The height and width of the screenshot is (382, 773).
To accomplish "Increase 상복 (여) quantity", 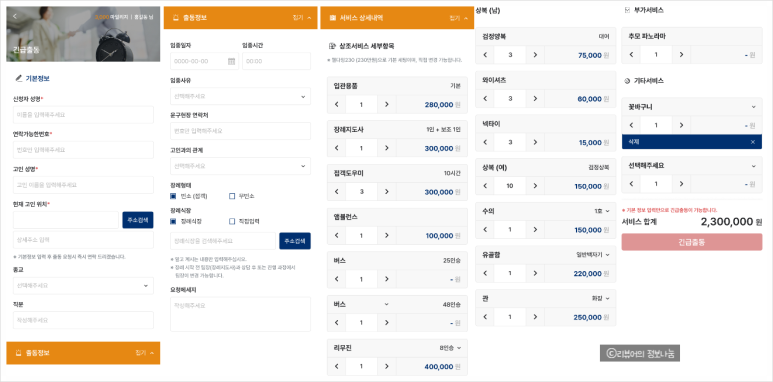I will click(x=535, y=186).
